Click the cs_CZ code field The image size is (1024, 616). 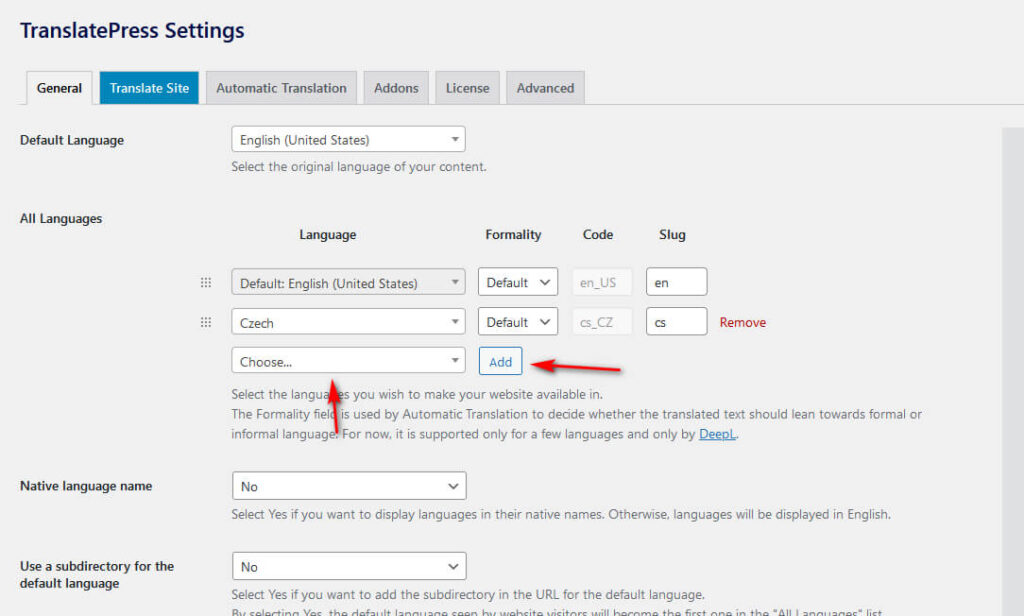click(x=602, y=322)
